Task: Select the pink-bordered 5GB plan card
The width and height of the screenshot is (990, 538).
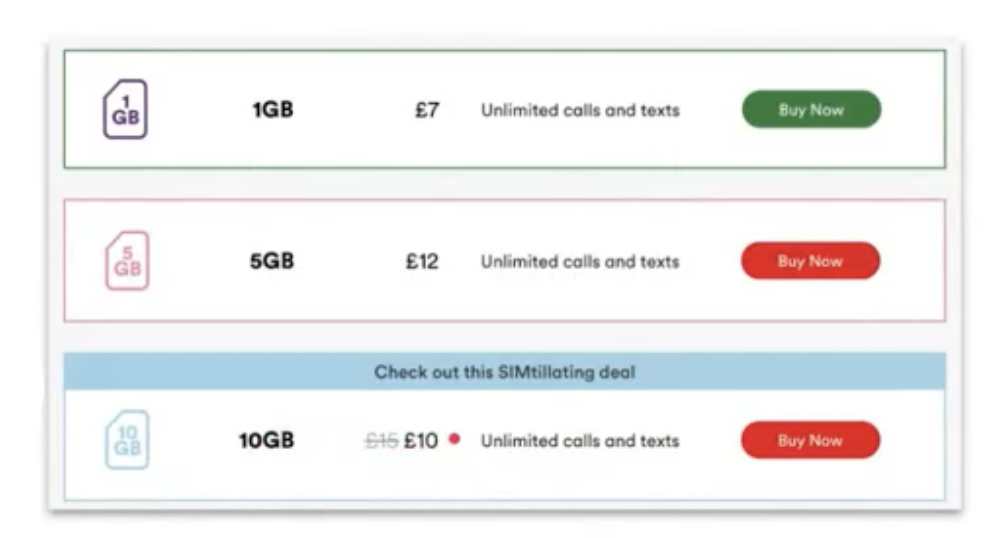Action: pyautogui.click(x=504, y=261)
